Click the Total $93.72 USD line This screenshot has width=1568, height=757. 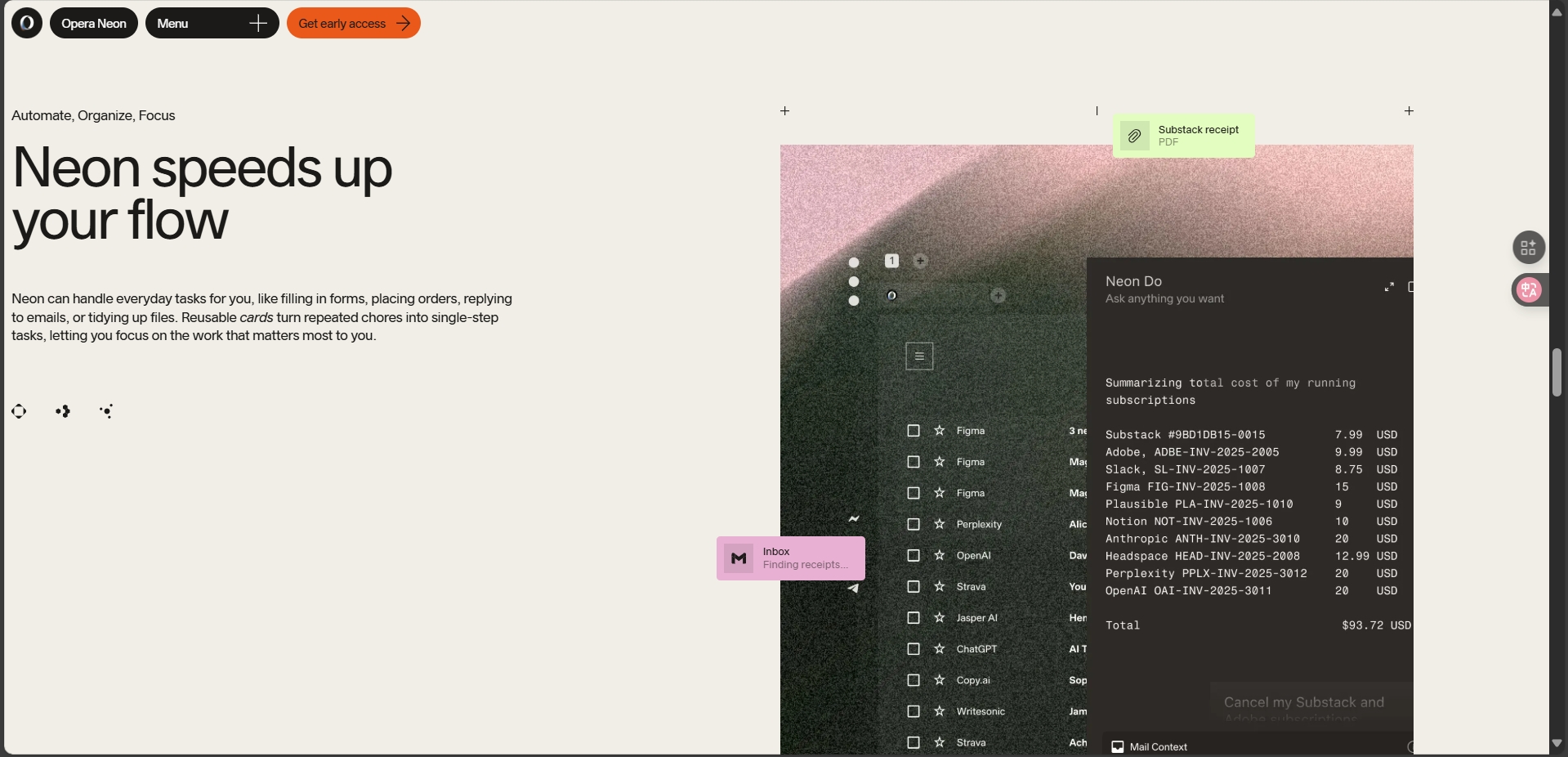coord(1258,625)
